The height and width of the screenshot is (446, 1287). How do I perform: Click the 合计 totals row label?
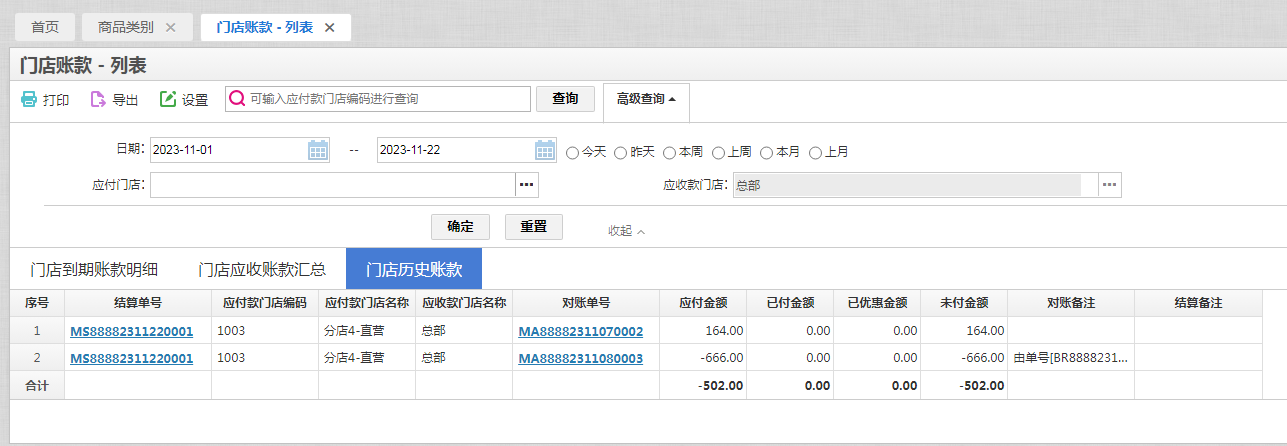tap(37, 385)
